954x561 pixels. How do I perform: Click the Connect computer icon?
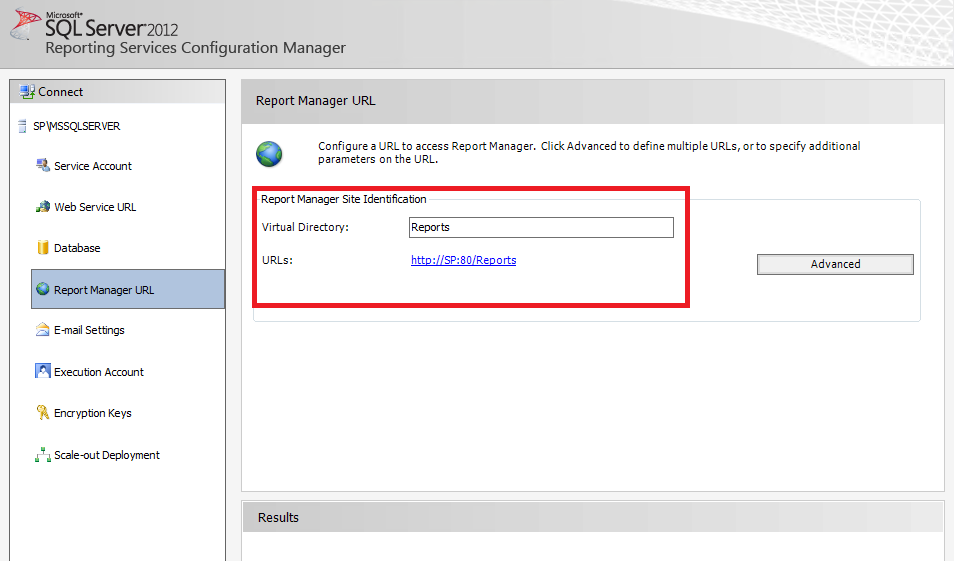[x=27, y=92]
